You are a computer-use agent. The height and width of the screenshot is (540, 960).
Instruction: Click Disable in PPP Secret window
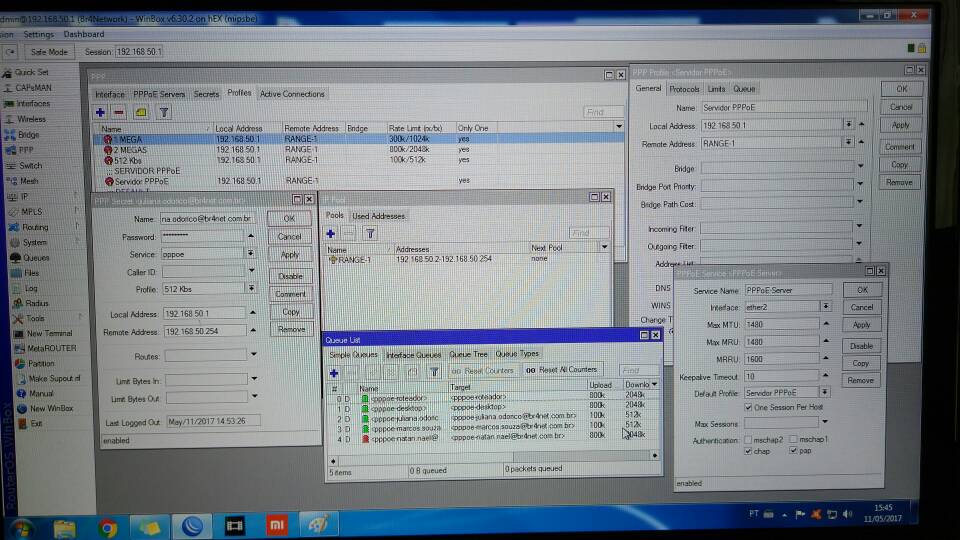click(290, 276)
